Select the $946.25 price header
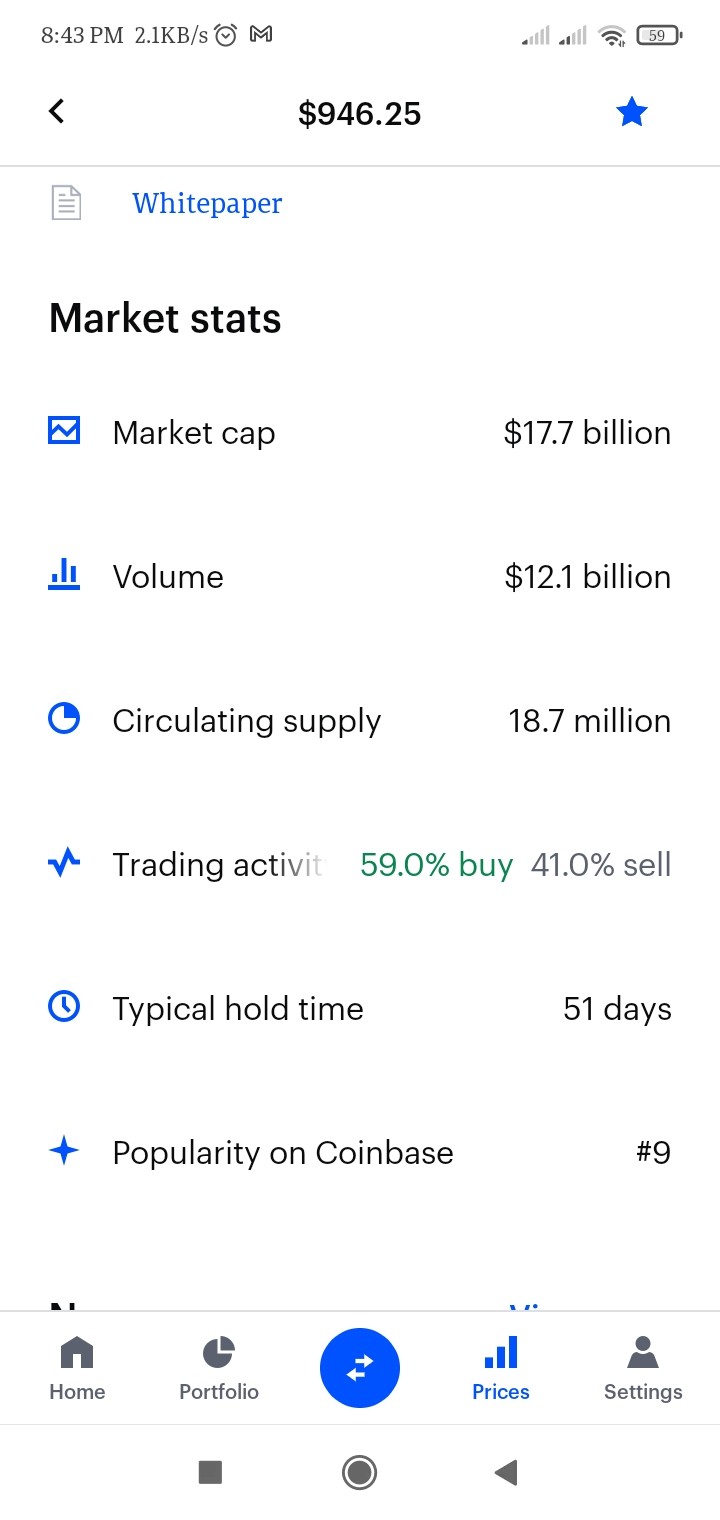This screenshot has height=1520, width=720. 360,114
